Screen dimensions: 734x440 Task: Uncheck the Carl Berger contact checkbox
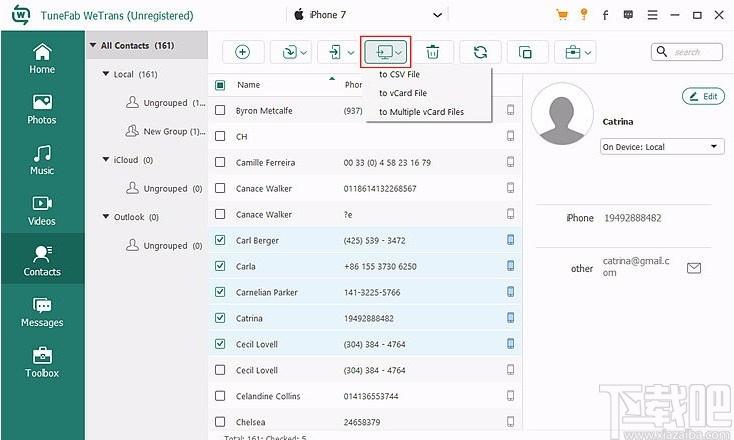coord(220,240)
